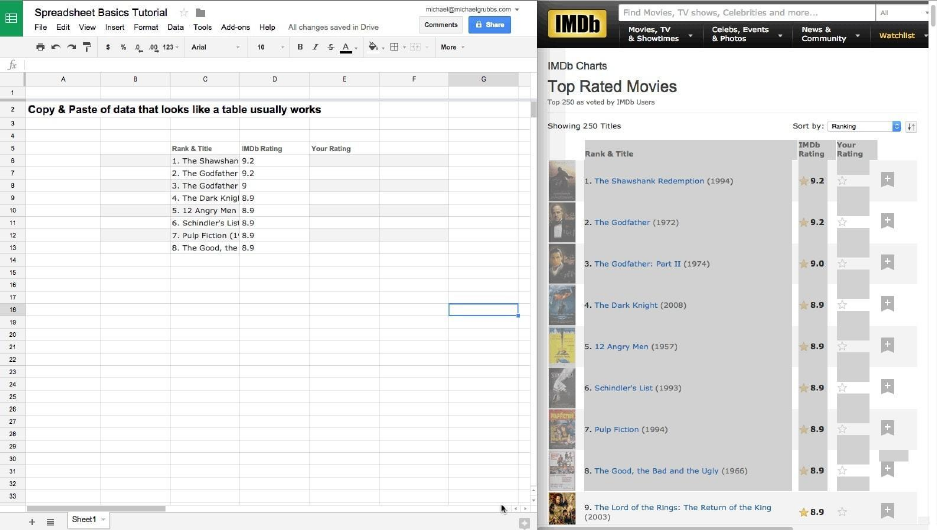
Task: Open The Shawshank Redemption link
Action: coord(649,181)
